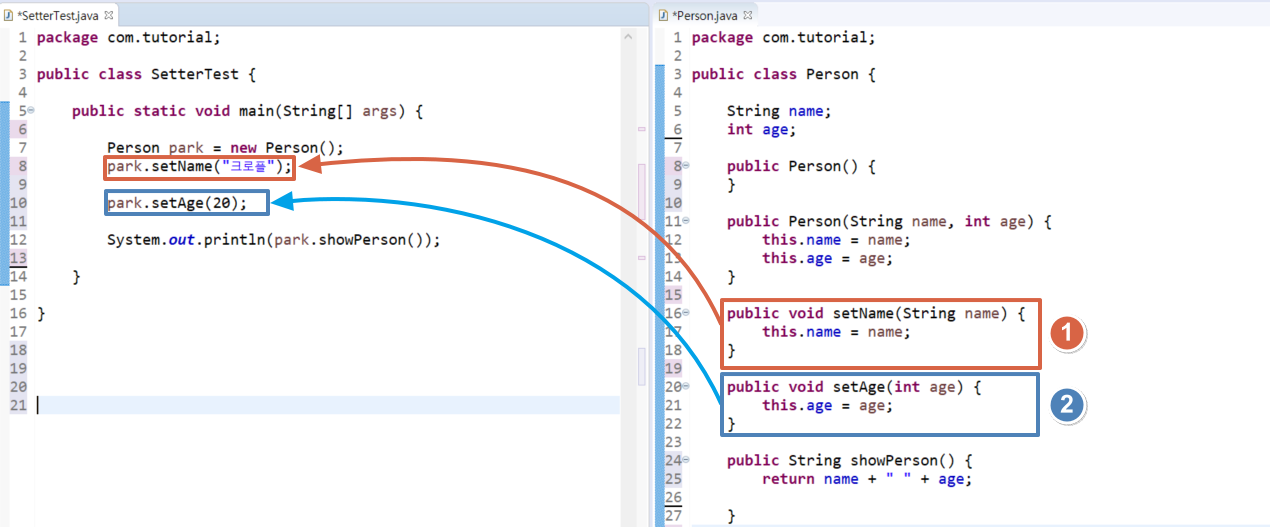Place cursor on empty line 21 in SetterTest
Viewport: 1270px width, 527px height.
pyautogui.click(x=327, y=405)
